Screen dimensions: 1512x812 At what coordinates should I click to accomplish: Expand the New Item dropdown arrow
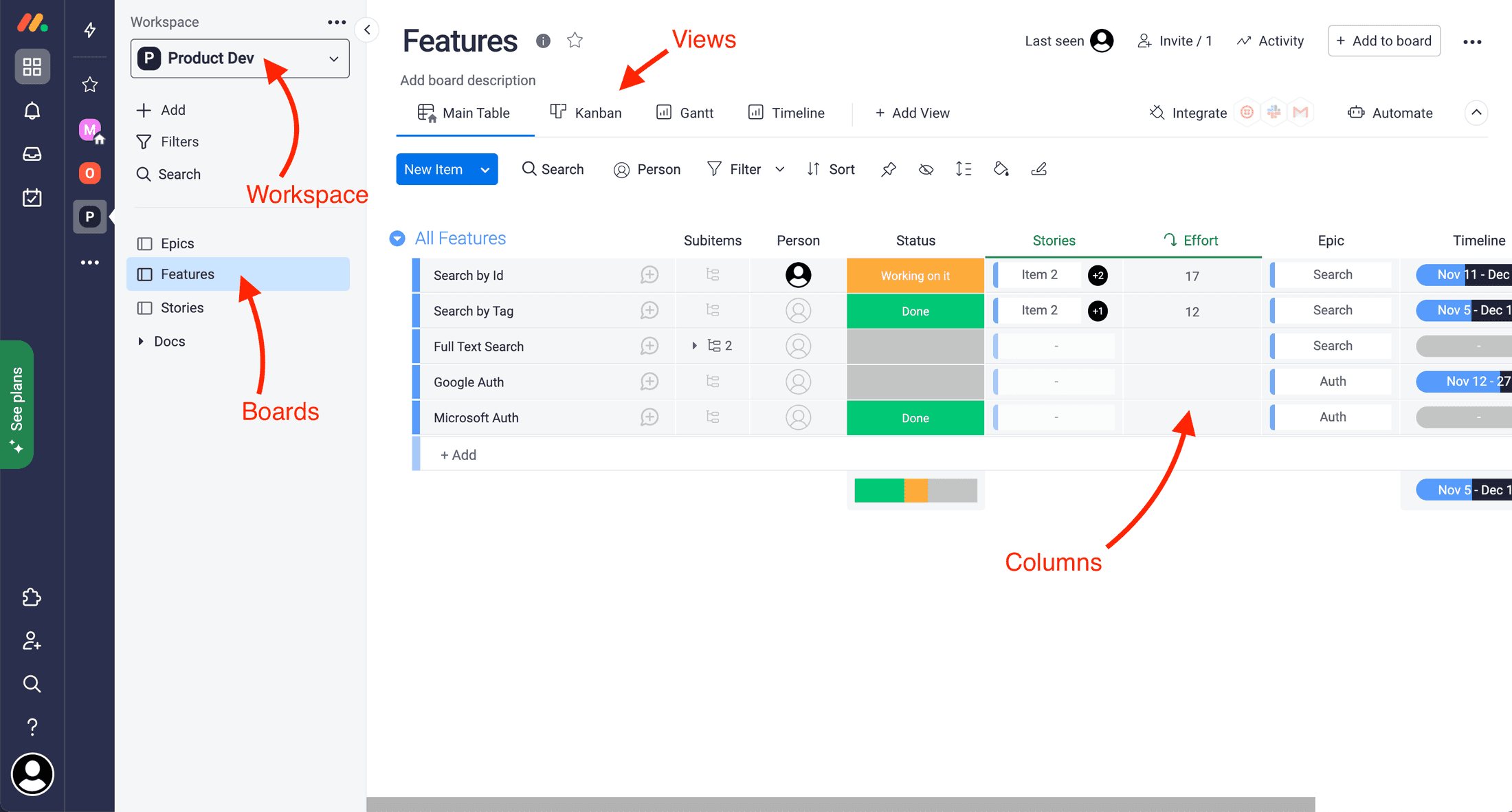click(x=485, y=169)
